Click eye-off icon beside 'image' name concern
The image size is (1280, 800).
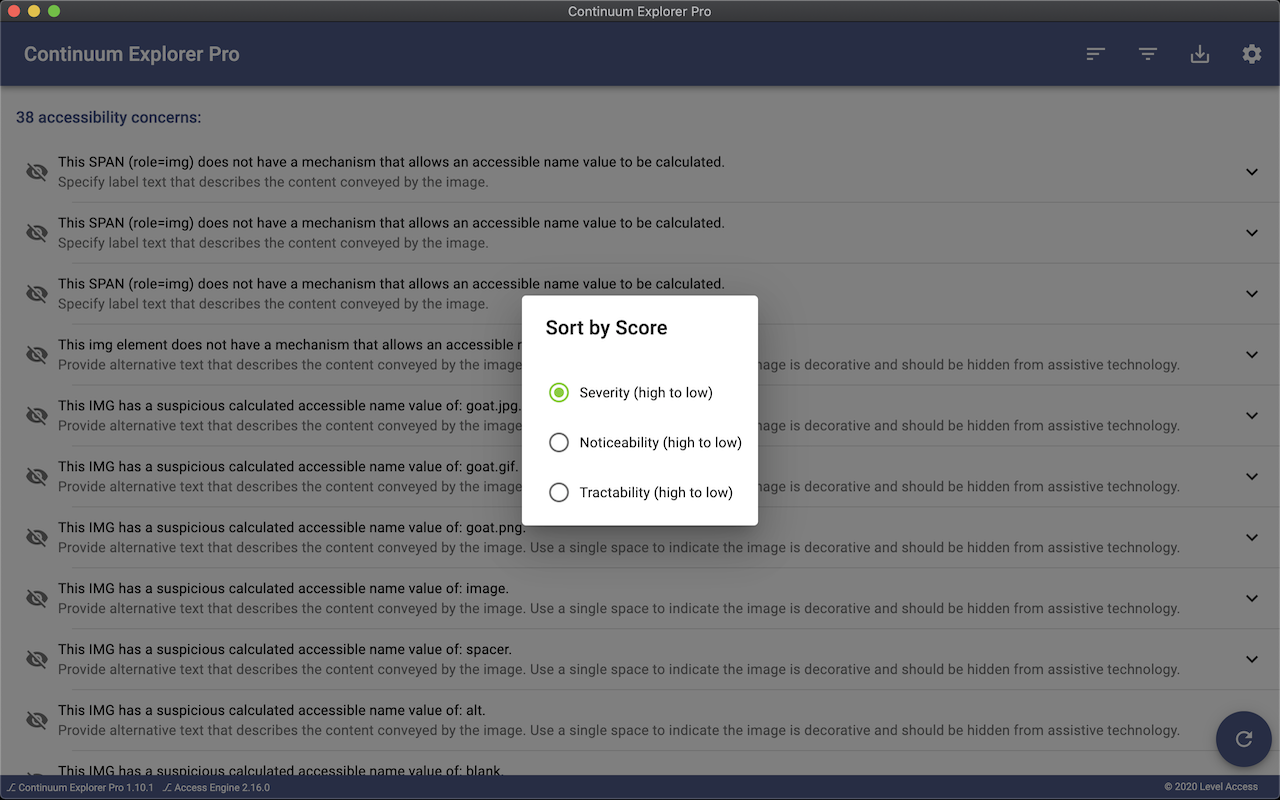37,599
